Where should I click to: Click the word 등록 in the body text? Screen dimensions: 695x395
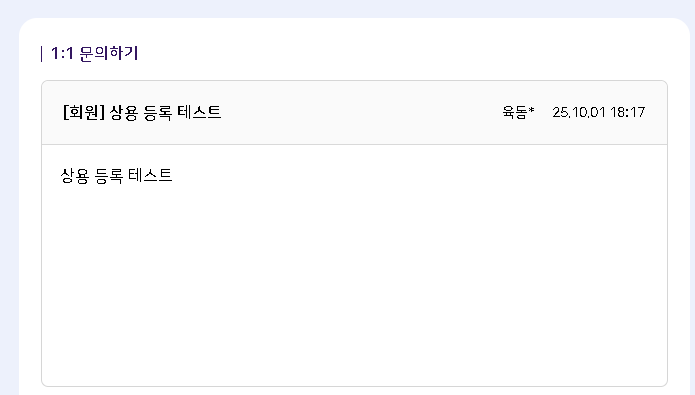click(x=109, y=176)
